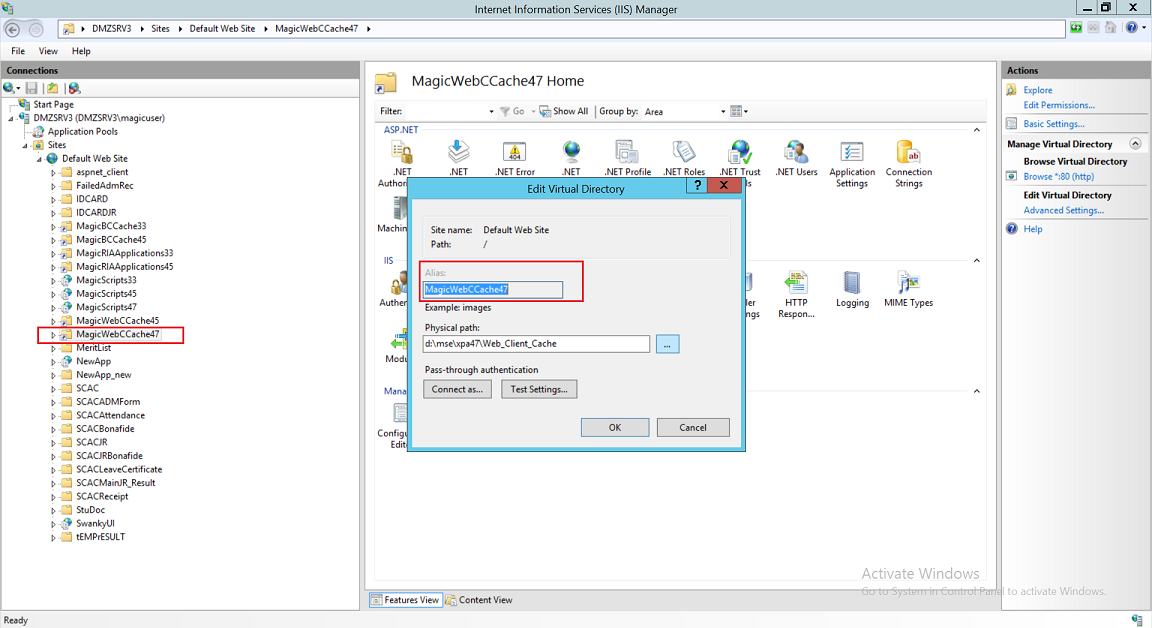Viewport: 1152px width, 628px height.
Task: Click the Help question mark in address bar
Action: click(x=1131, y=28)
